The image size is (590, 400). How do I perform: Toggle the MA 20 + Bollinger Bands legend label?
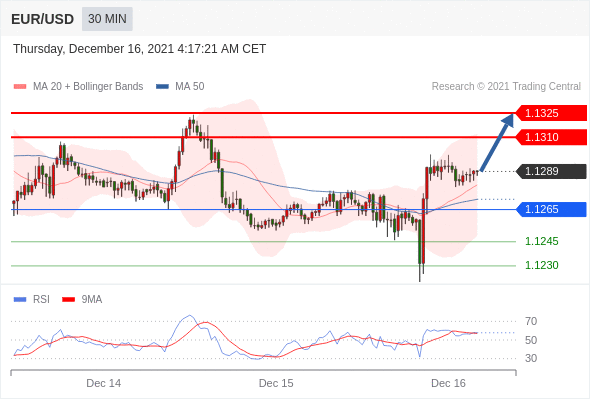pyautogui.click(x=88, y=87)
